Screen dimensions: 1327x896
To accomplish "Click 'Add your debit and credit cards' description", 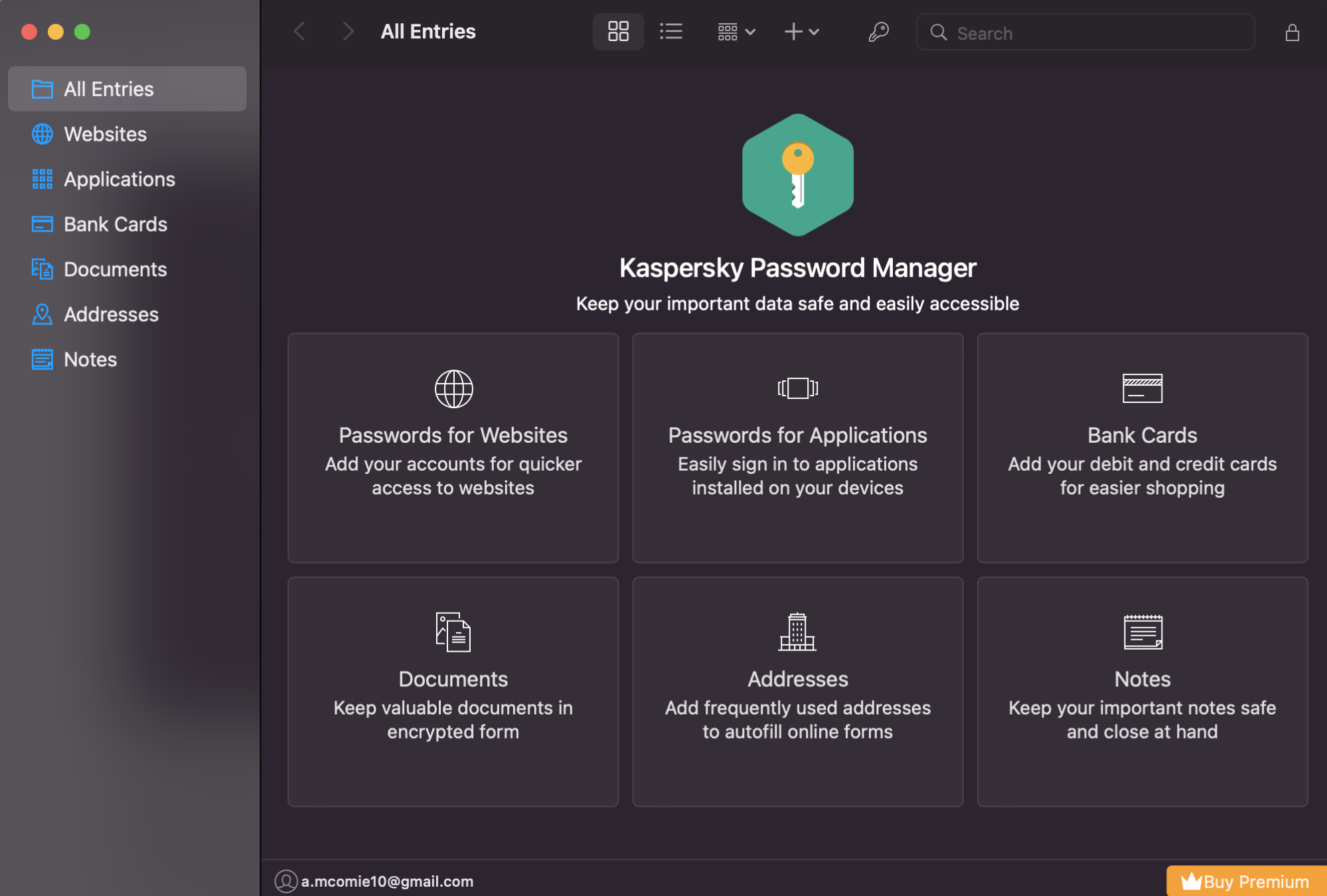I will point(1142,476).
